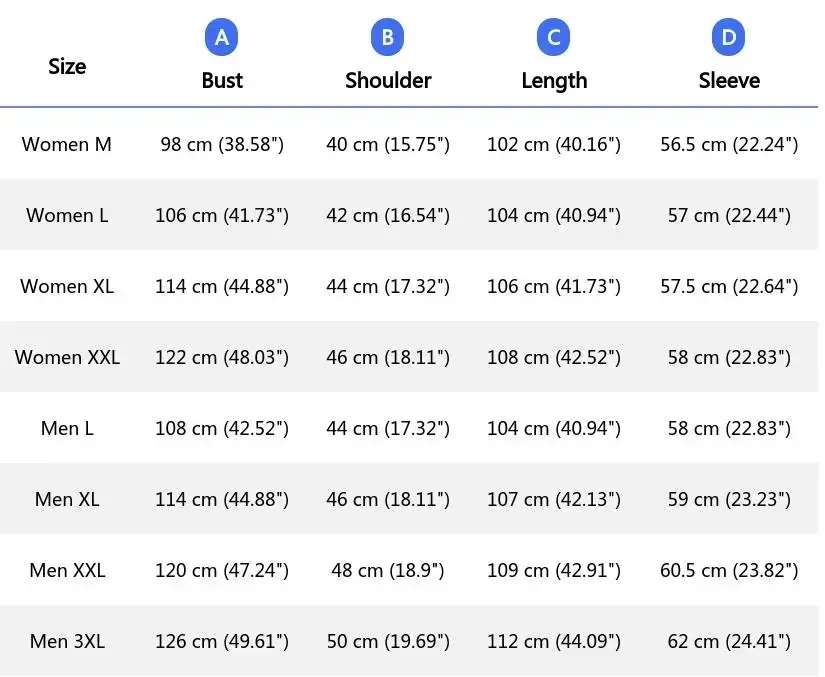This screenshot has height=677, width=825.
Task: Click the Men 3XL size label
Action: coord(67,641)
